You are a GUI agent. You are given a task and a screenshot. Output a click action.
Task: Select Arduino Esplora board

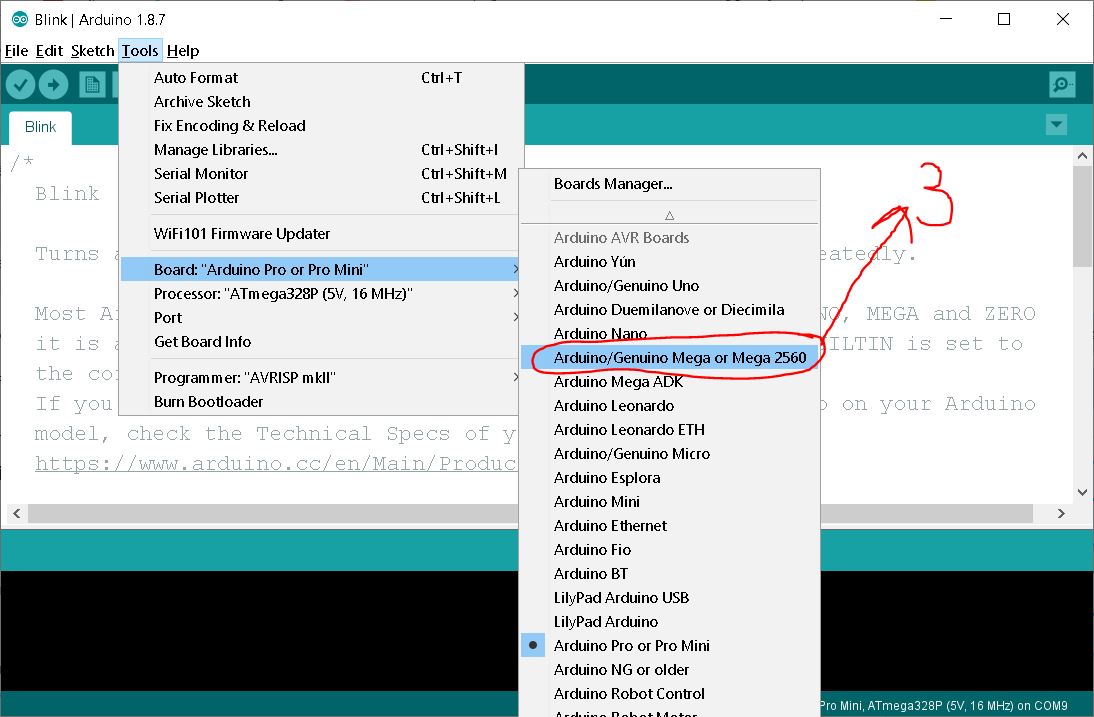point(670,478)
